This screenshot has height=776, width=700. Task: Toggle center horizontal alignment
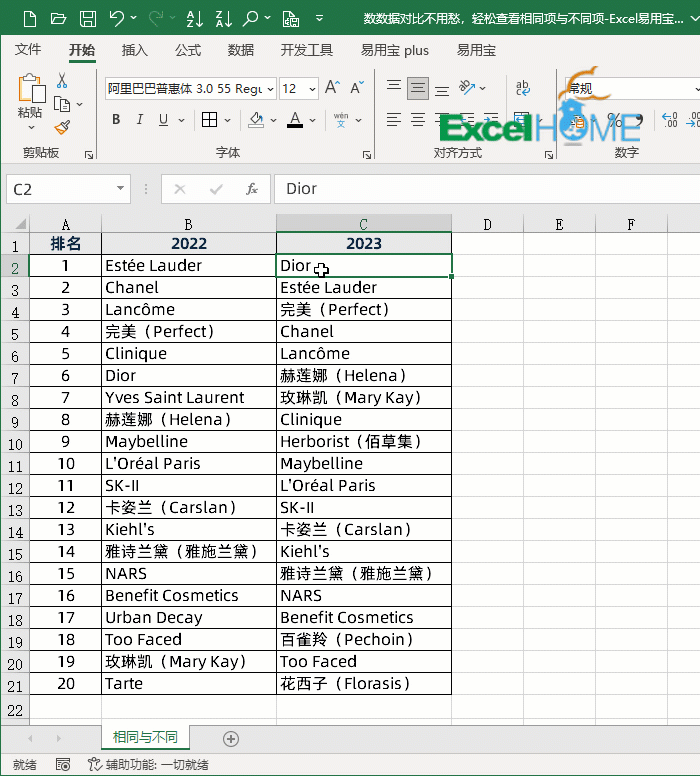(x=418, y=120)
